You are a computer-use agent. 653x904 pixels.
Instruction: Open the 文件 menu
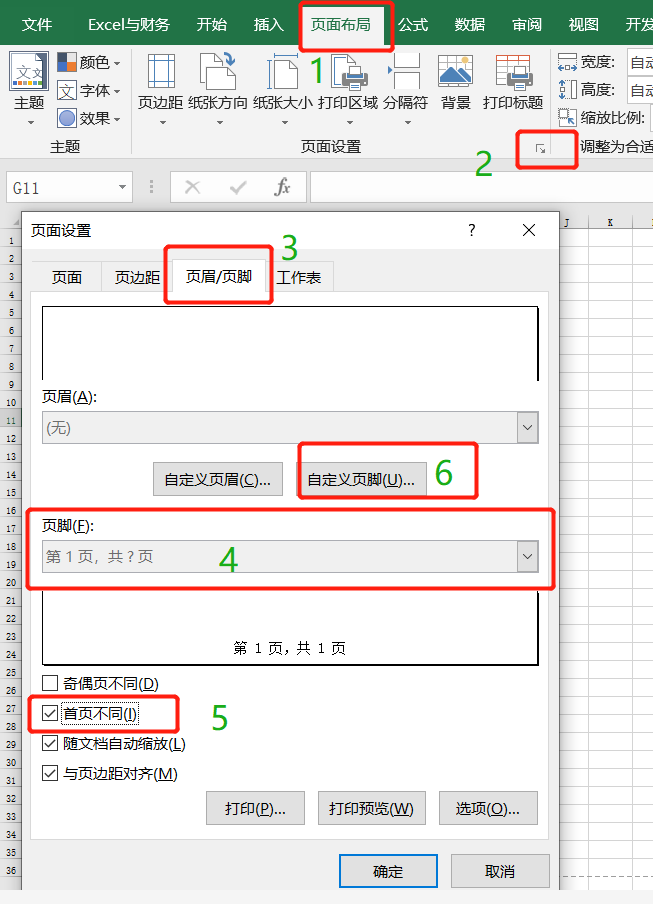37,25
